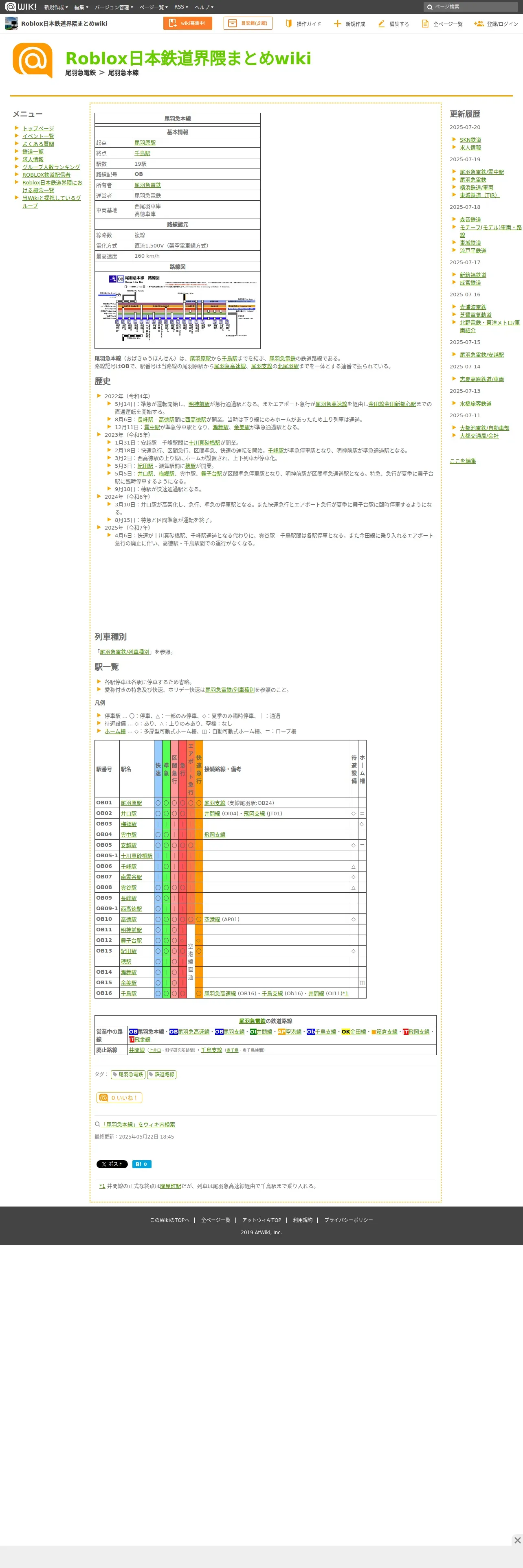This screenshot has height=1568, width=523.
Task: Click the 全ページ一覧 document icon
Action: coord(425,23)
